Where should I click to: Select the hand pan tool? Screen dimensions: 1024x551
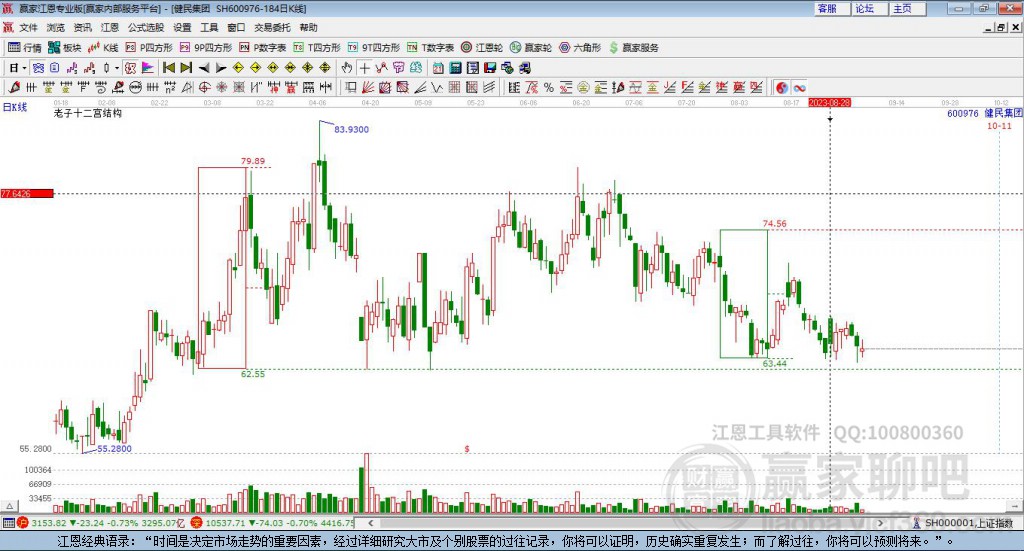tap(347, 68)
